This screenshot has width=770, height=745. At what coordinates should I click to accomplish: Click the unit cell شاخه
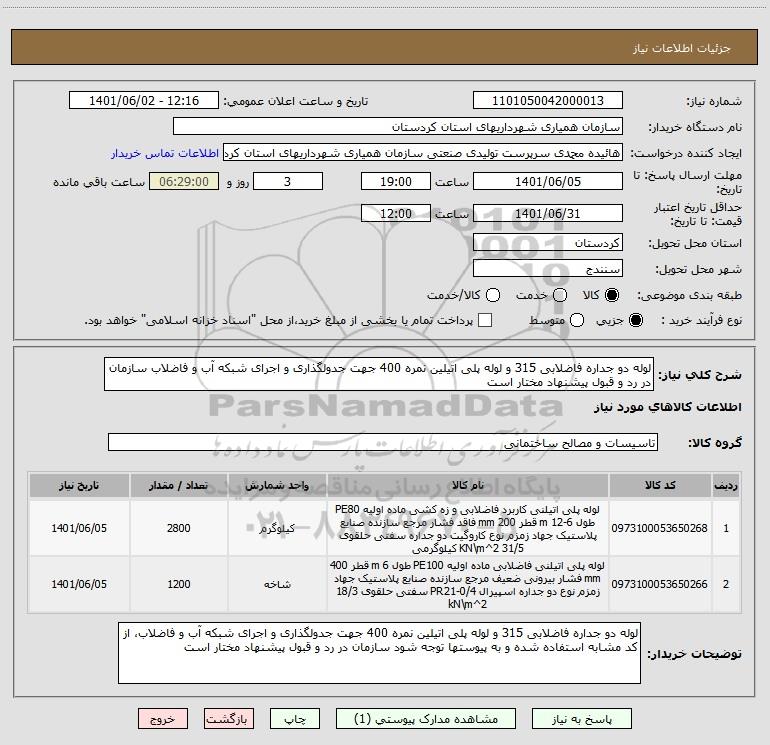(277, 584)
